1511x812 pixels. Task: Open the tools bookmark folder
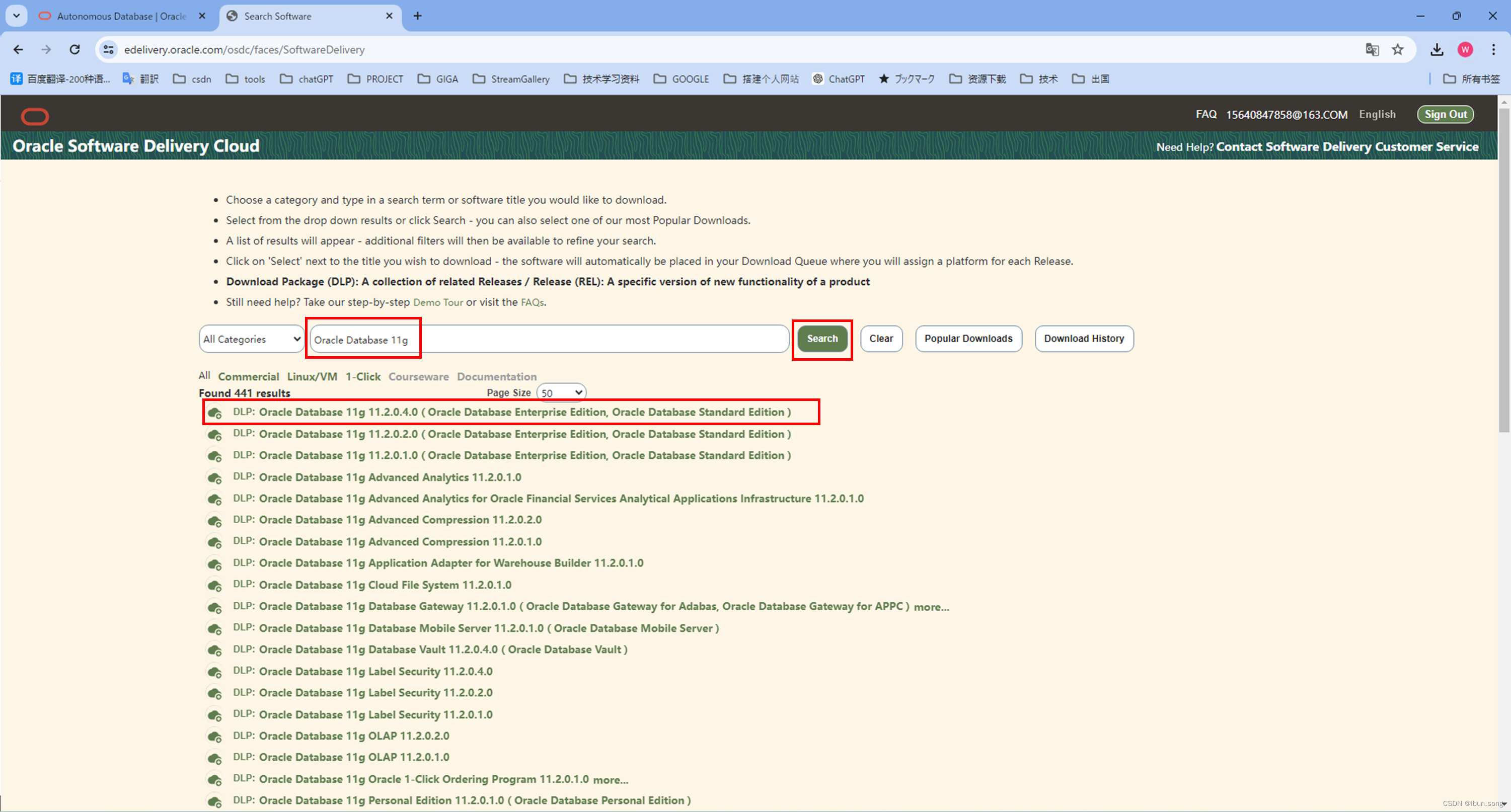pyautogui.click(x=246, y=78)
